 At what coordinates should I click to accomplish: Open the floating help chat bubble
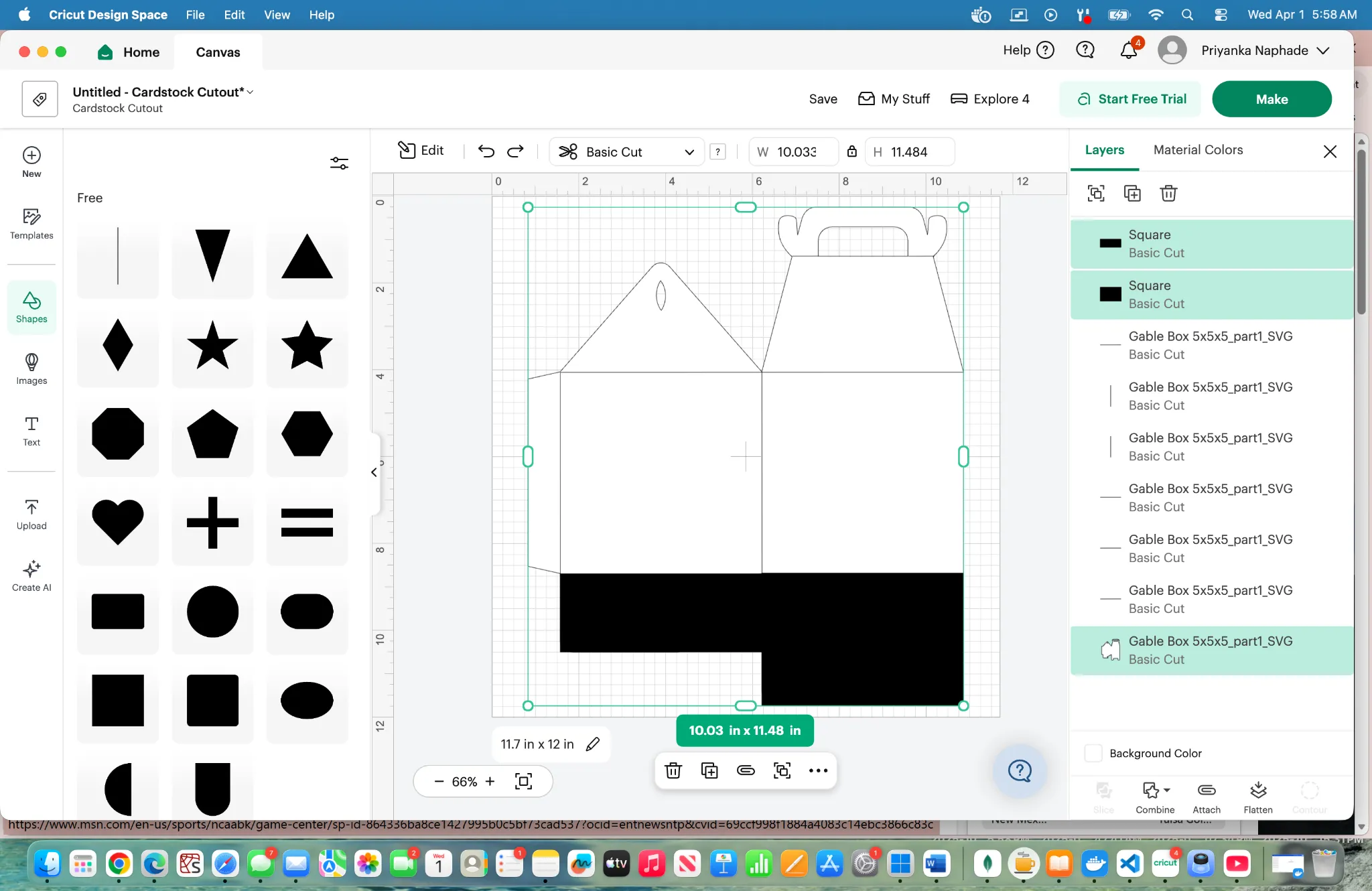tap(1020, 770)
